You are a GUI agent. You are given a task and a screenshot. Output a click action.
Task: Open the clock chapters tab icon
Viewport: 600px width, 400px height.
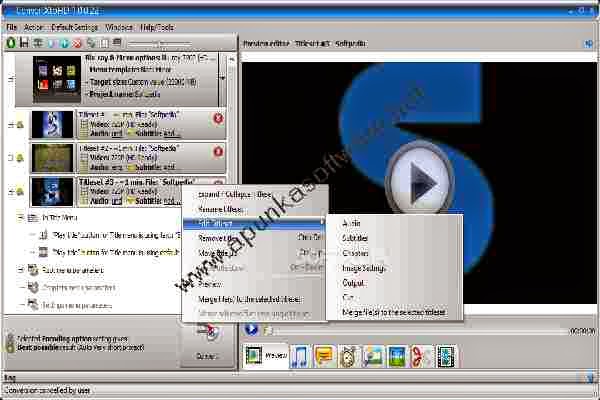coord(347,356)
